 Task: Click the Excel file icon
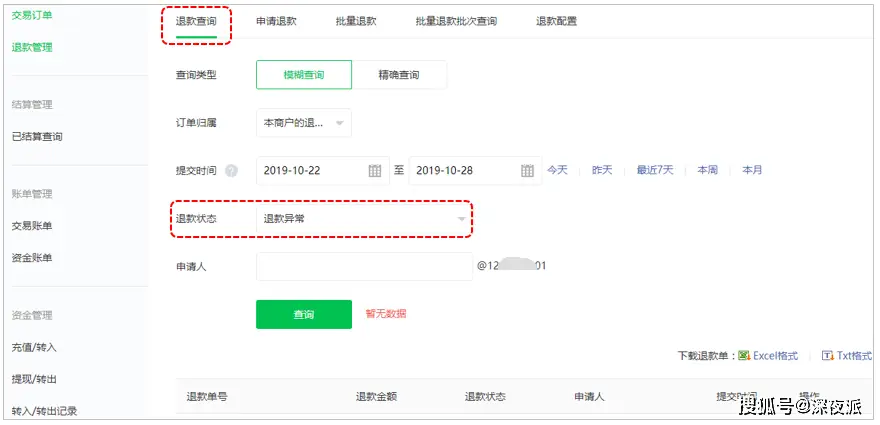pos(744,356)
